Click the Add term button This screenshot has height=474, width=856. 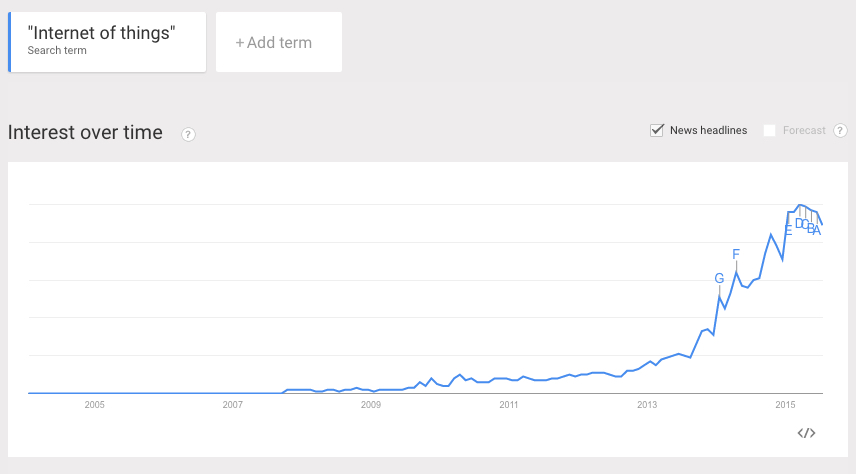(279, 42)
